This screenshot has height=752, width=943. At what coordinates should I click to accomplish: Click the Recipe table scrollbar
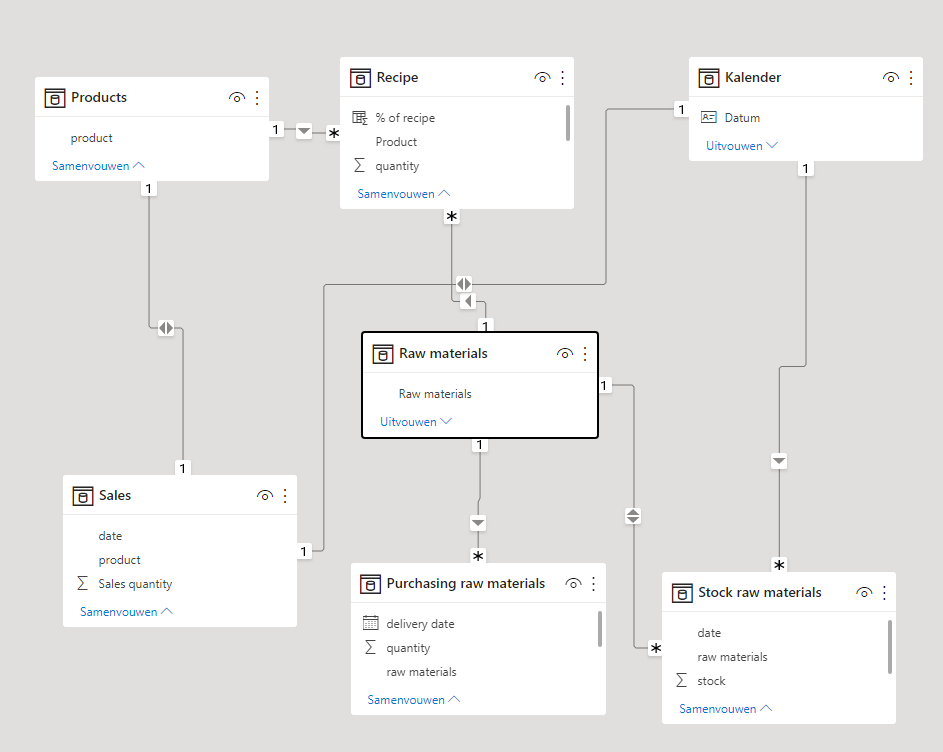coord(568,123)
